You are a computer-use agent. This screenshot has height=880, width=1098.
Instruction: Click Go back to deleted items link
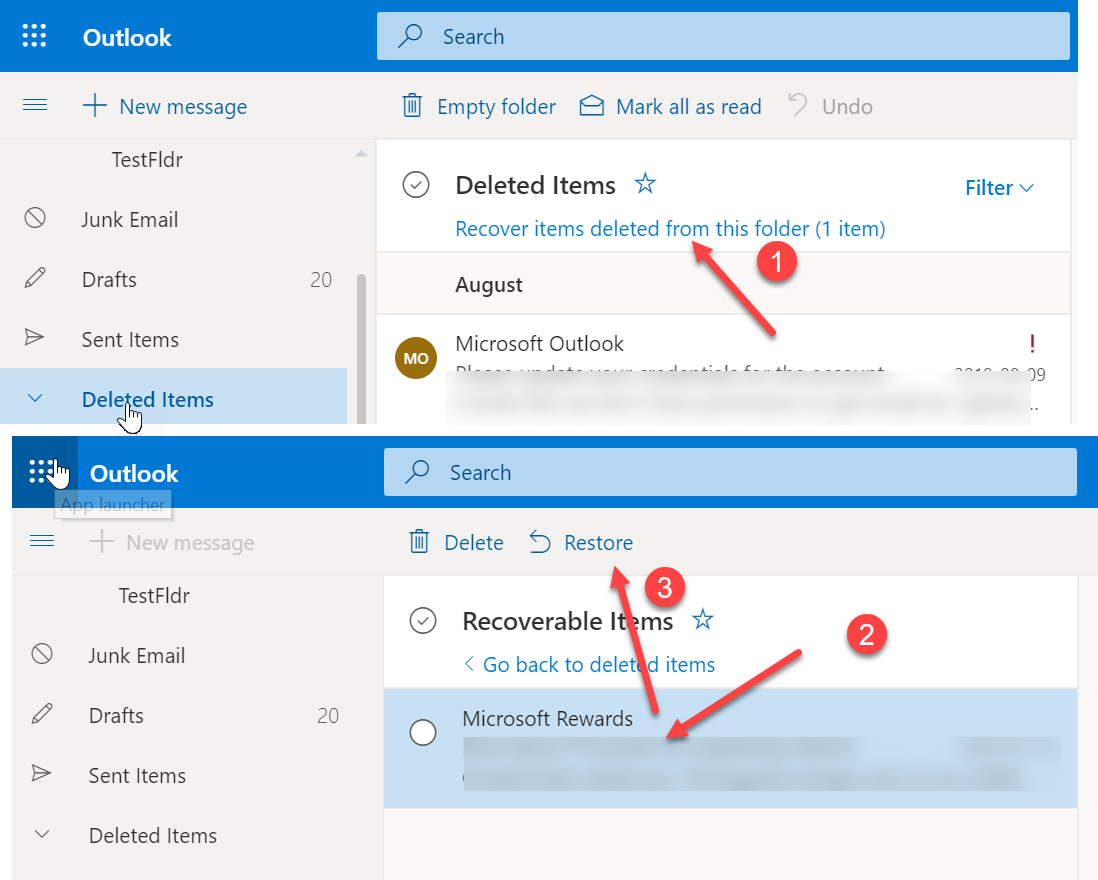[x=590, y=664]
